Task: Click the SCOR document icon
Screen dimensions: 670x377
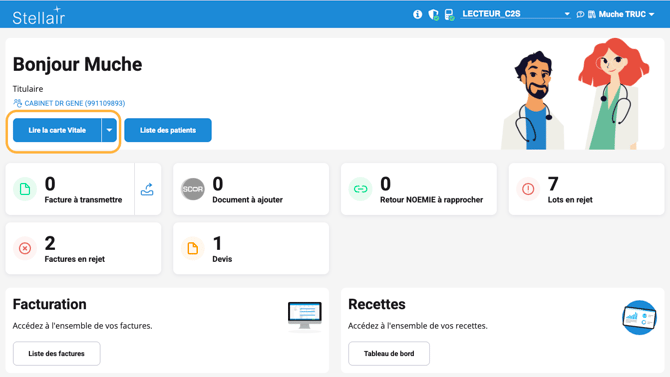Action: click(x=193, y=189)
